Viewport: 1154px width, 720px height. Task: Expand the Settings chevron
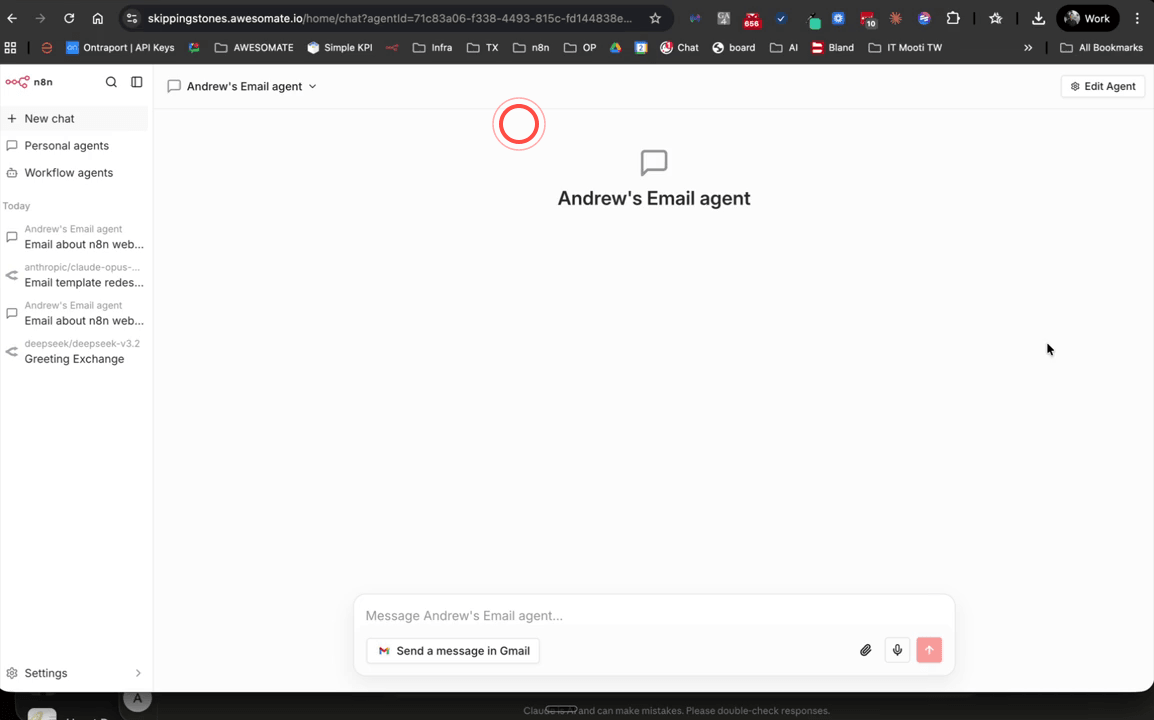[138, 673]
